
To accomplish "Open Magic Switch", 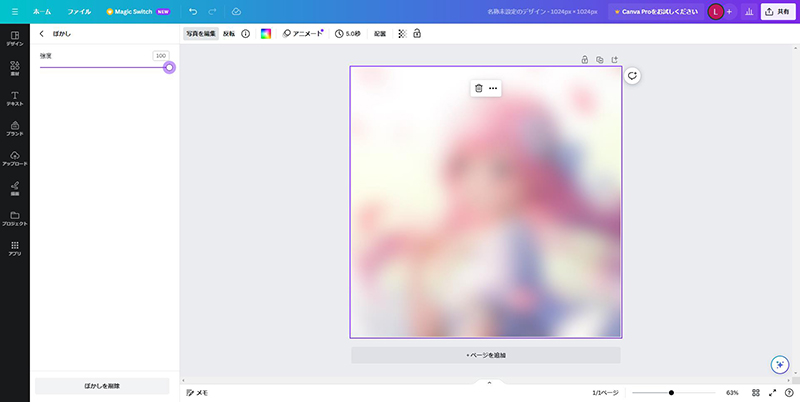I will [x=138, y=11].
